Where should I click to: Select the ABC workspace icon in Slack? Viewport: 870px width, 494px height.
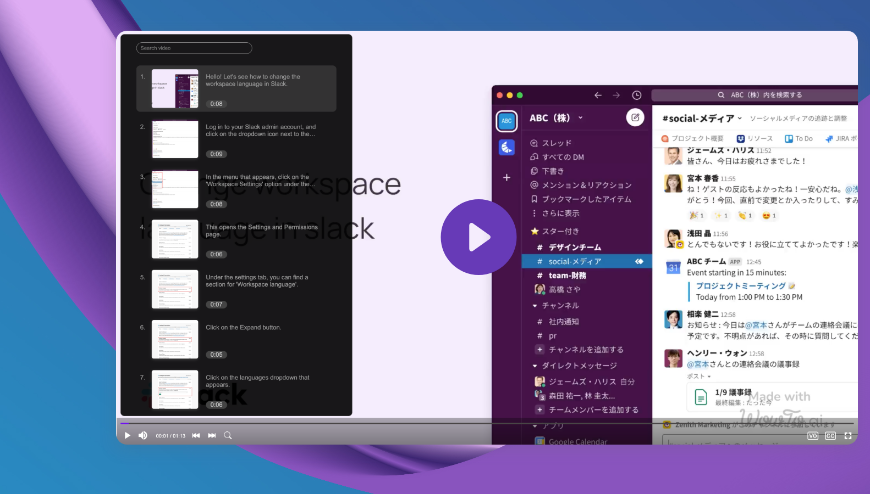507,120
